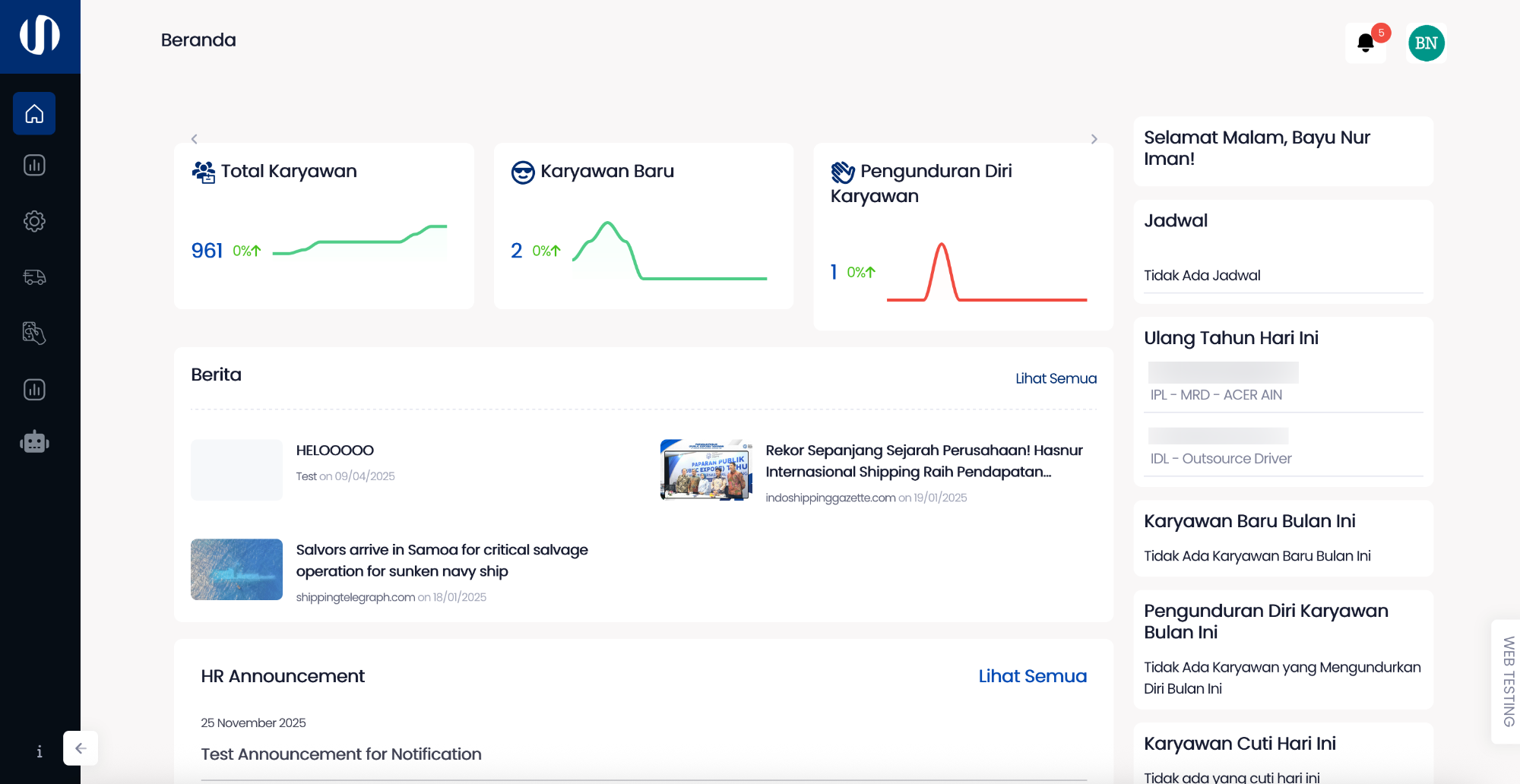Click Test on 09/04/2025 news byline

(345, 476)
